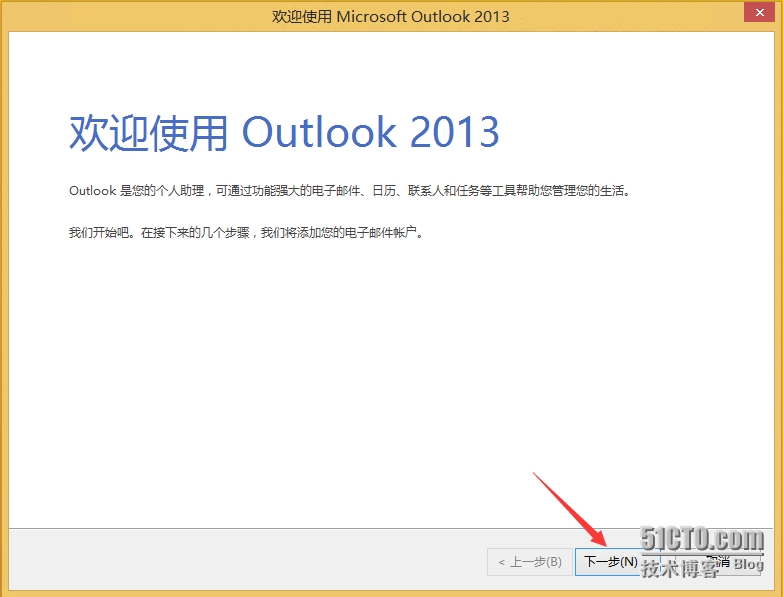Click the window title bar text

tap(391, 16)
